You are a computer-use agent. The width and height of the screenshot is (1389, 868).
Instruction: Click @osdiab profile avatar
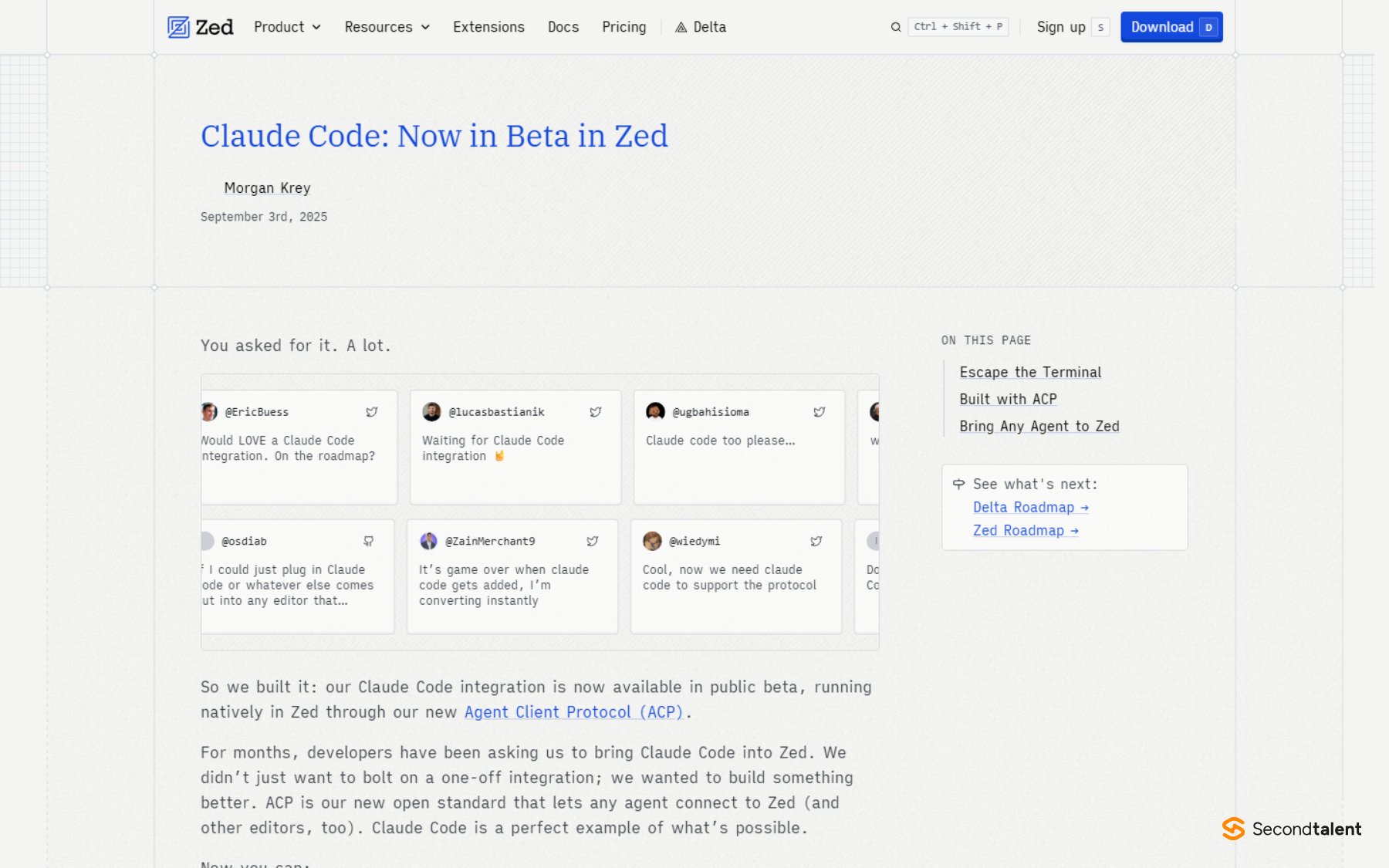[x=208, y=542]
